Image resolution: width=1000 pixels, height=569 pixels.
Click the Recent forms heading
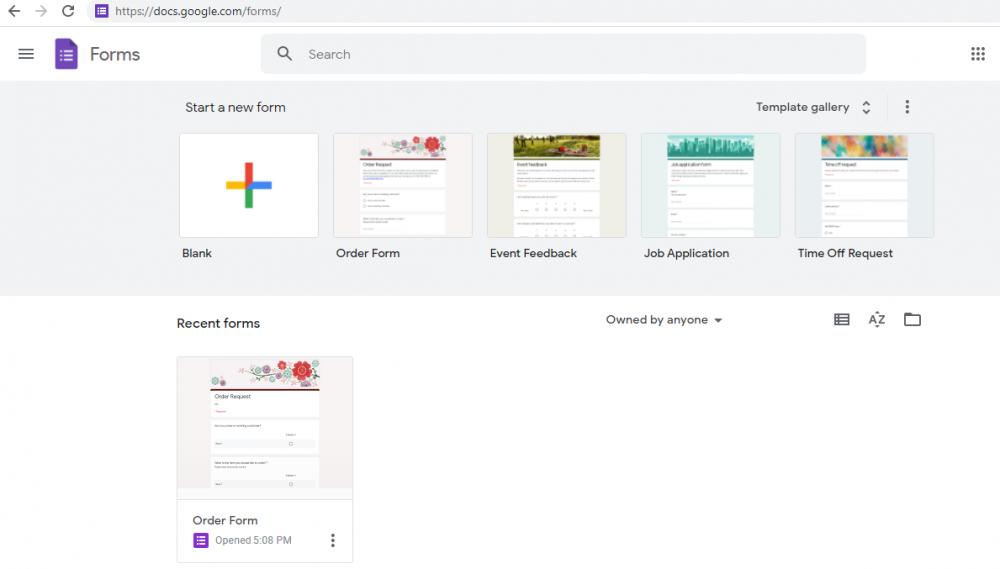click(218, 323)
